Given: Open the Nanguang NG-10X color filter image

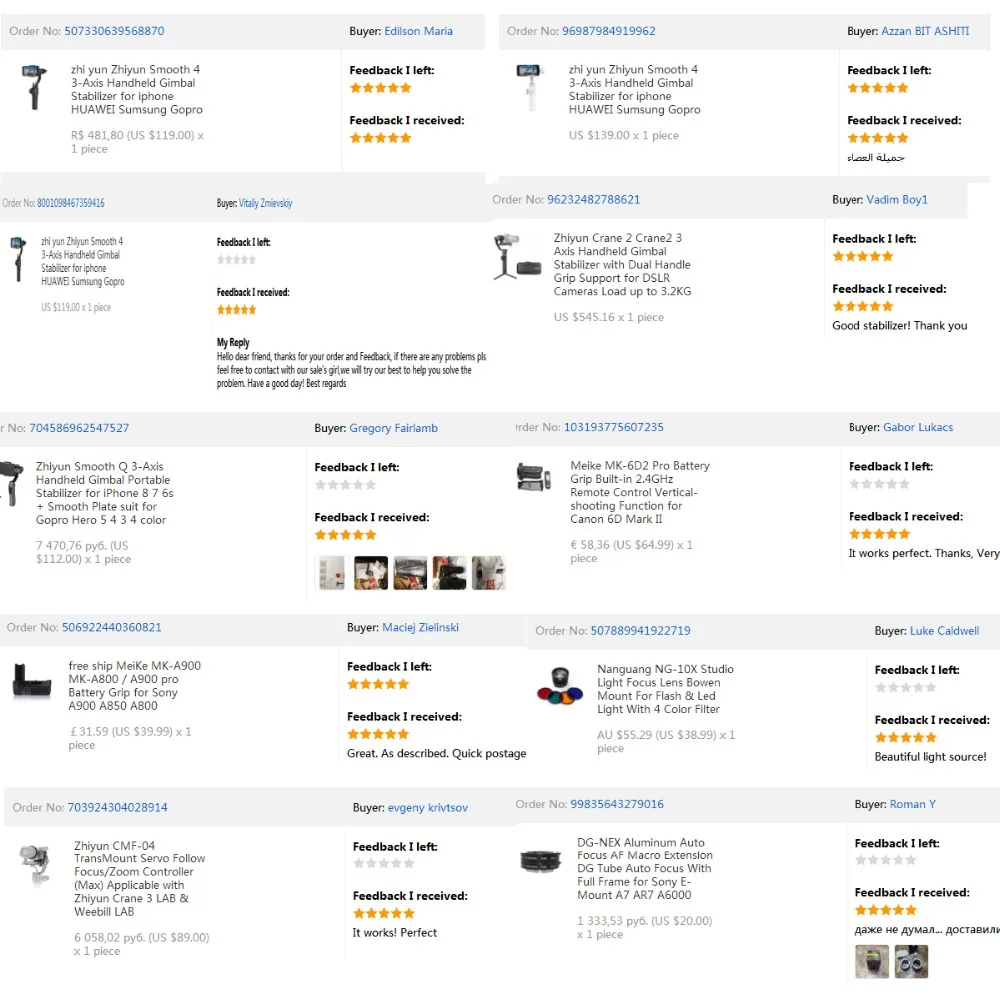Looking at the screenshot, I should point(559,686).
